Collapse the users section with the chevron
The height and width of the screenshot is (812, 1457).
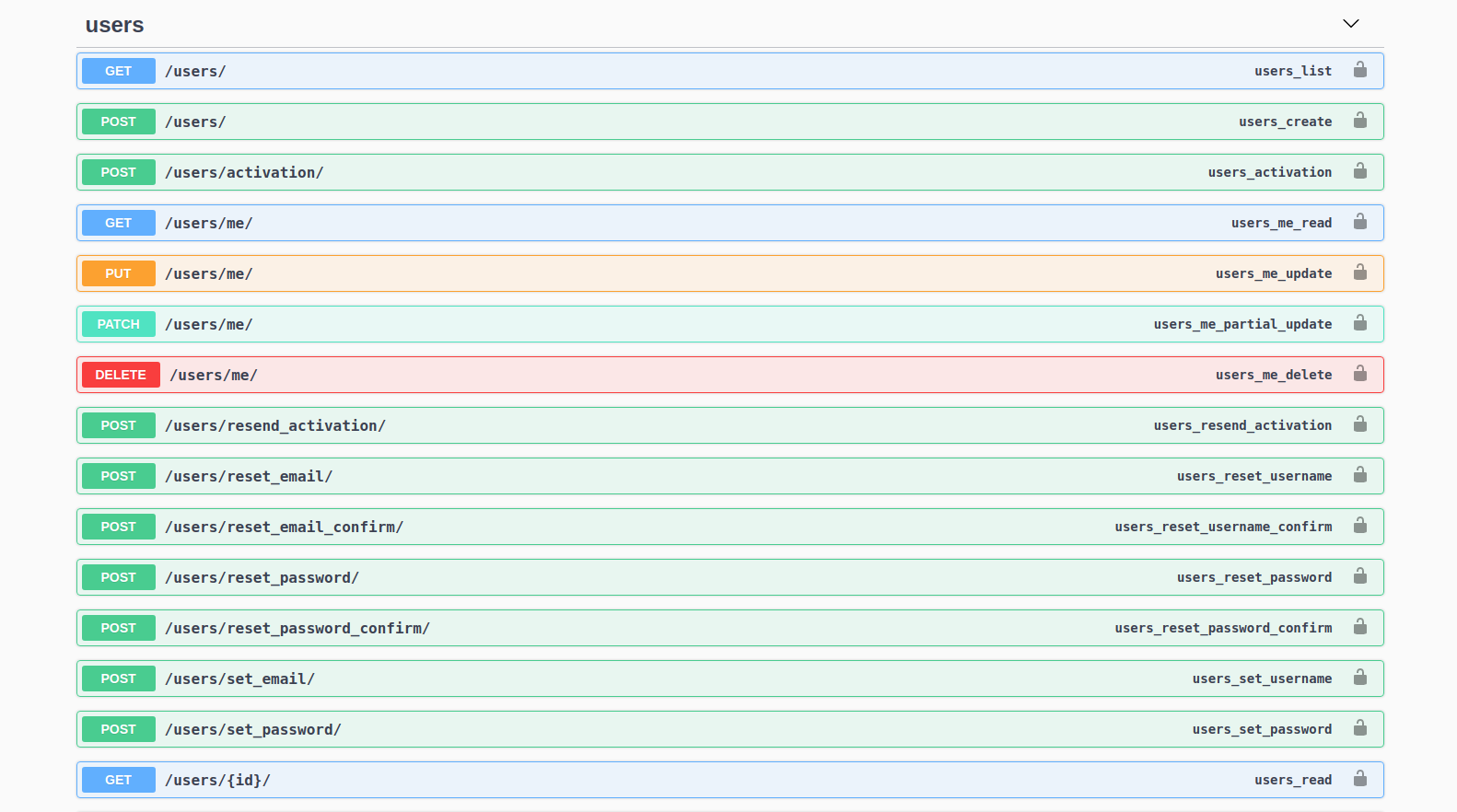1351,24
